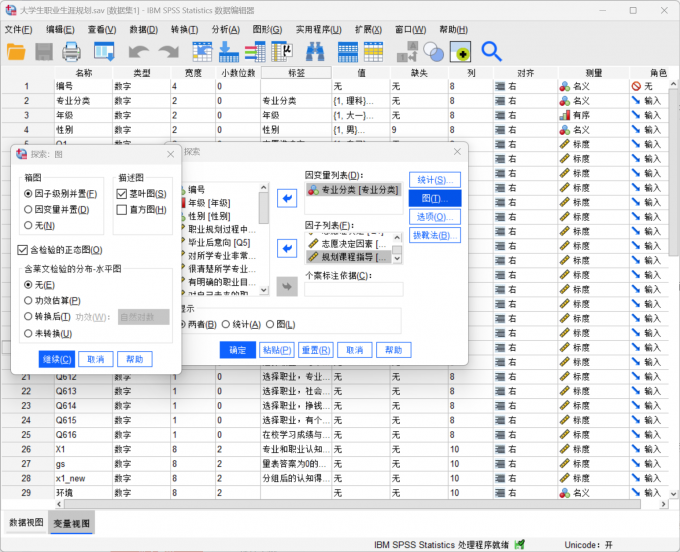Uncheck the 茎叶图 checkbox
680x552 pixels.
121,194
